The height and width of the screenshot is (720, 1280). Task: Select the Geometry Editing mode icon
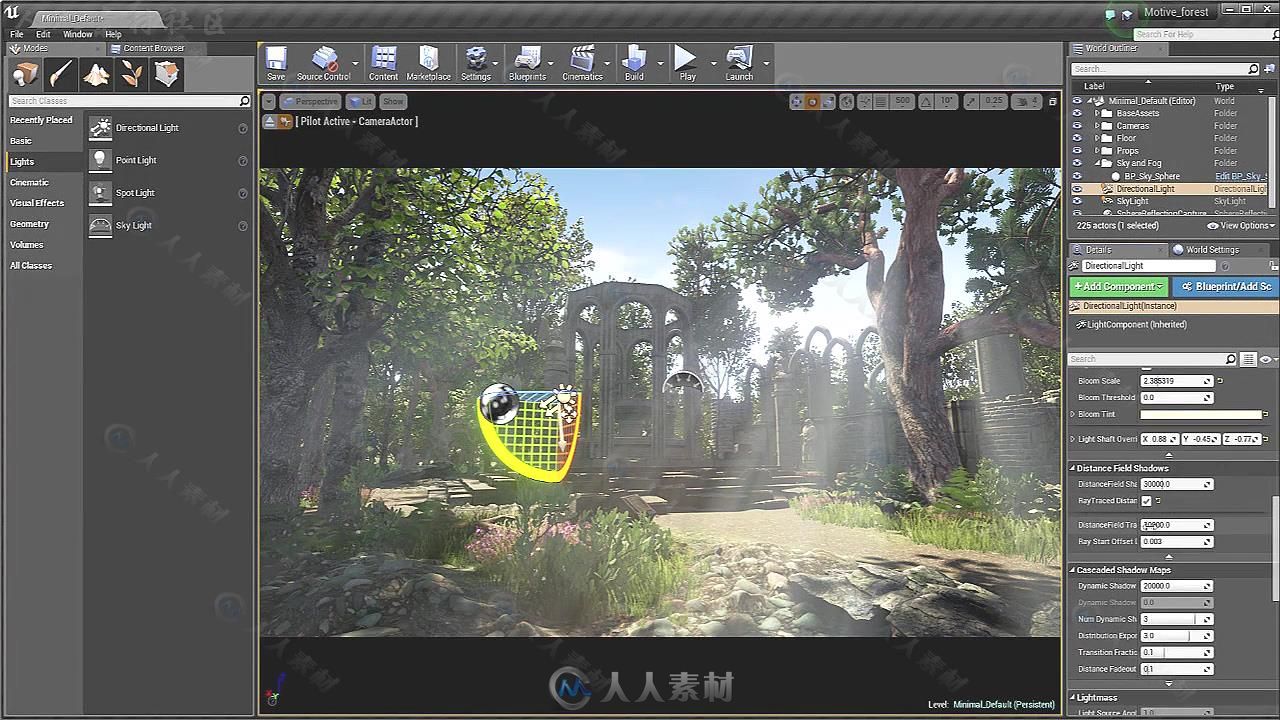click(x=167, y=74)
